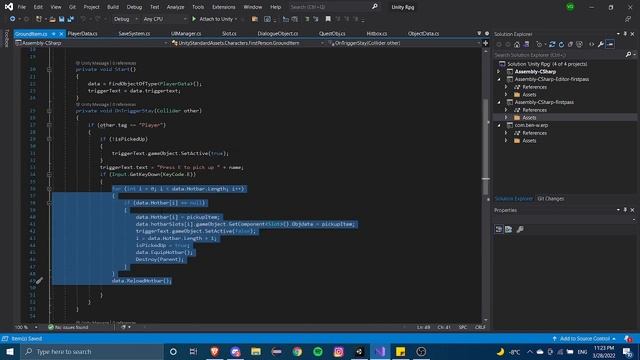Collapse the Assembly-CSharp-Editor-firstpass project node

pos(498,79)
